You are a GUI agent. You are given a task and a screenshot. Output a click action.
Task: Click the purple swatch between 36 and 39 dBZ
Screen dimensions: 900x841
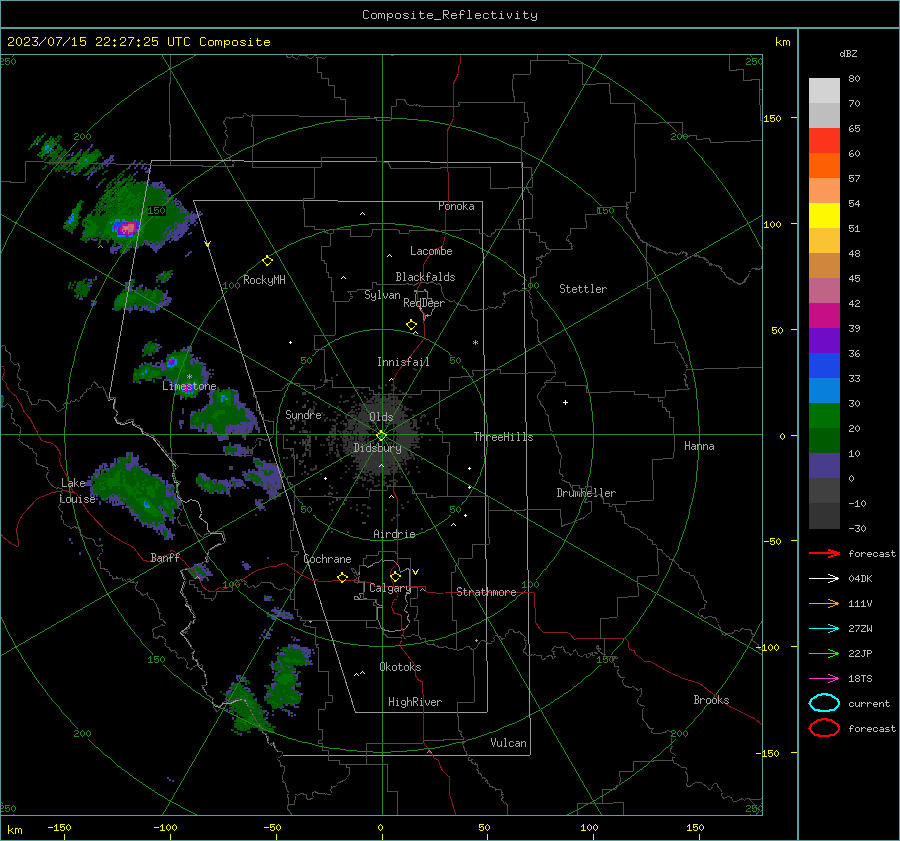824,341
